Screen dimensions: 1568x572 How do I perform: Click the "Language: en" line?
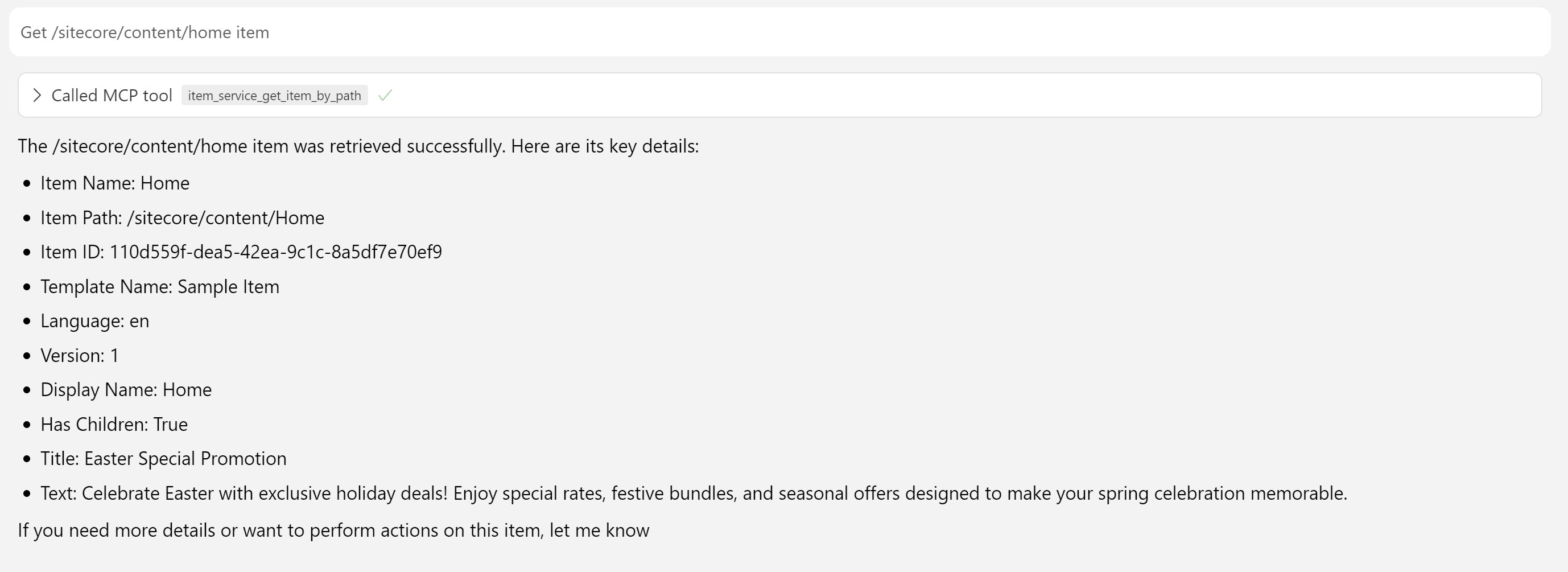click(x=94, y=321)
